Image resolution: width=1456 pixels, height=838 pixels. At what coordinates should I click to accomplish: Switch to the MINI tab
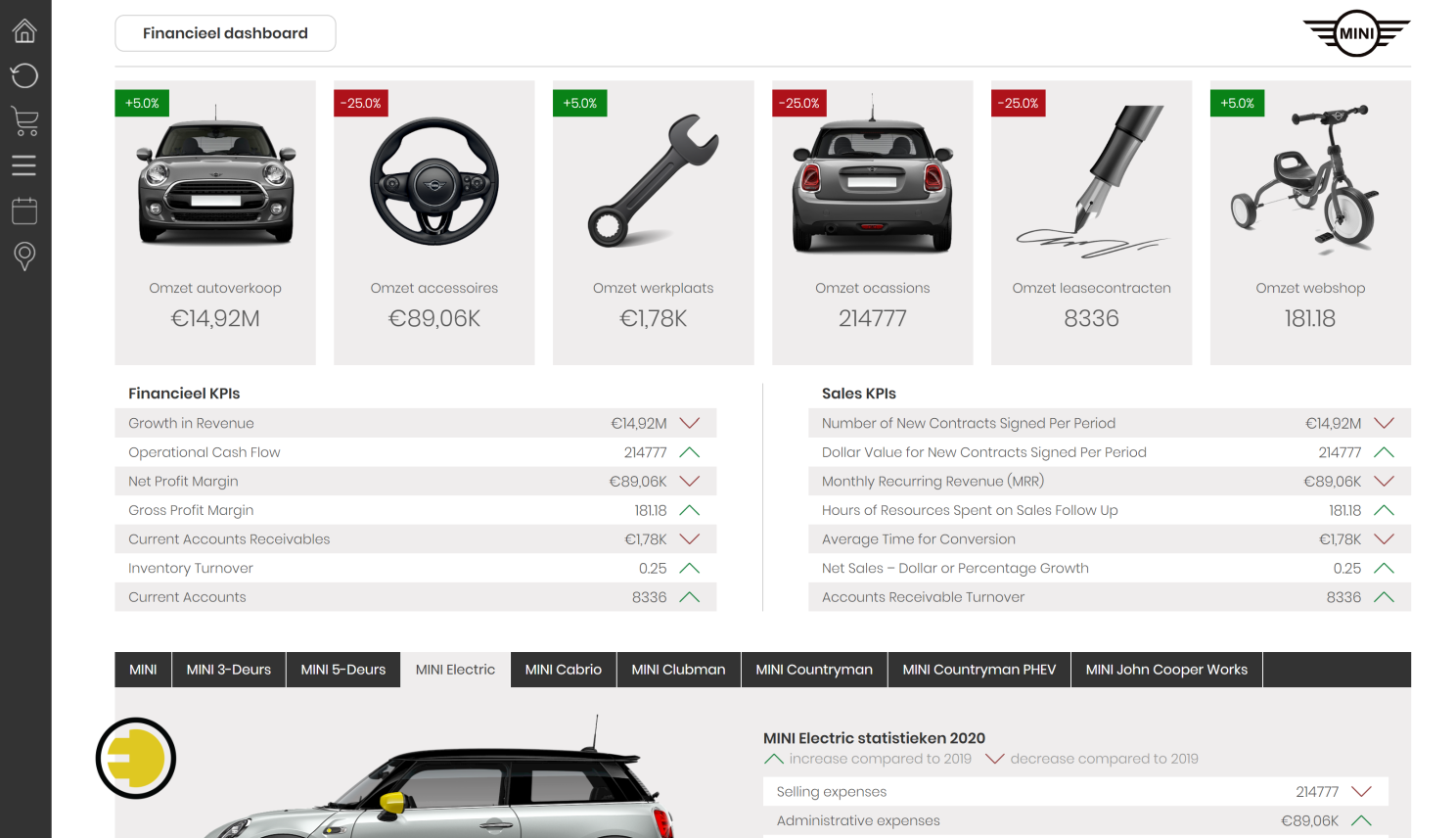tap(143, 670)
